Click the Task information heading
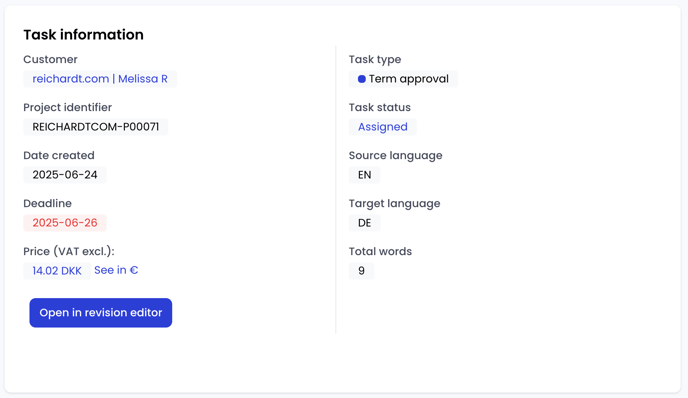The image size is (688, 398). pyautogui.click(x=83, y=35)
